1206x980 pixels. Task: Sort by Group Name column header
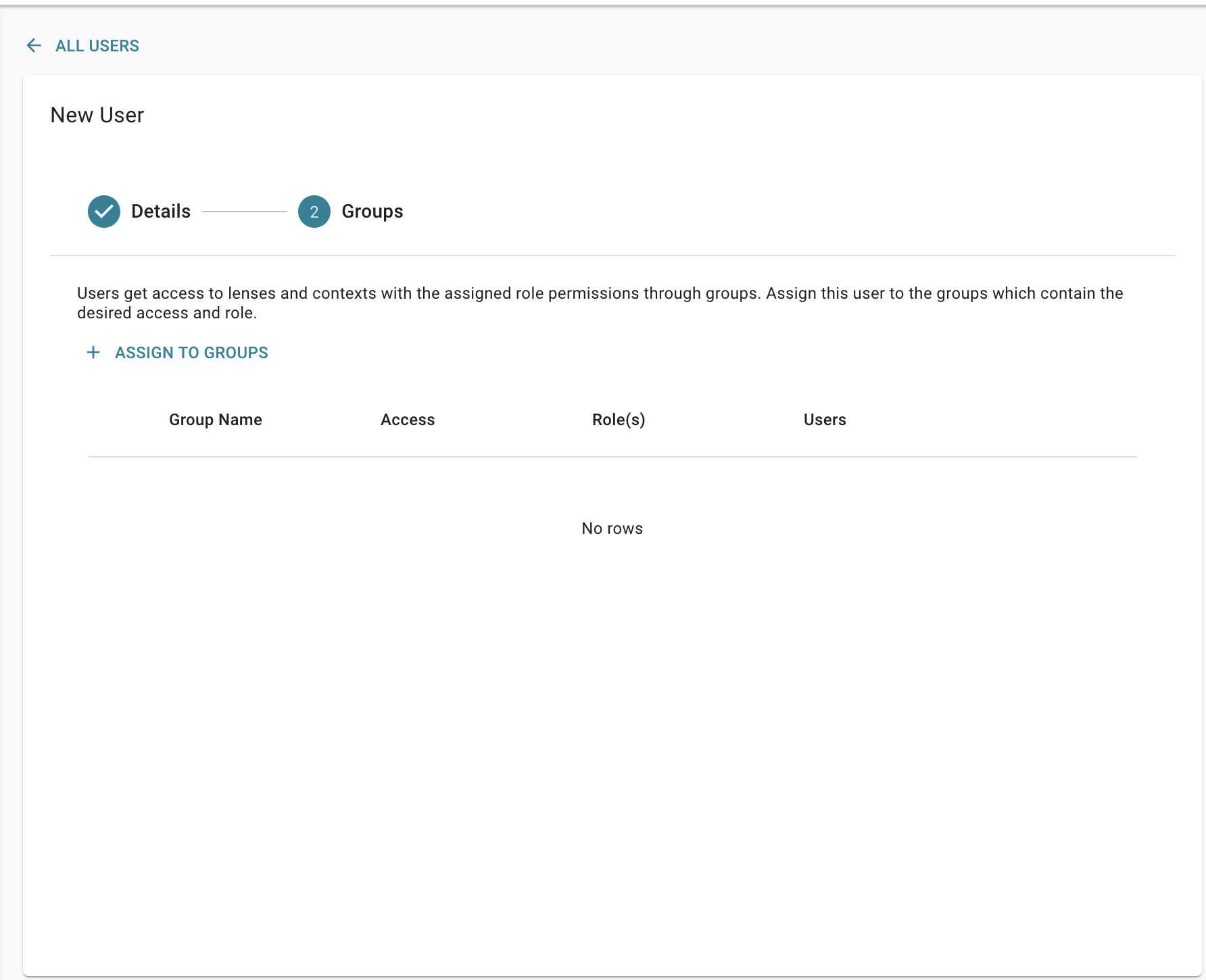(x=216, y=420)
